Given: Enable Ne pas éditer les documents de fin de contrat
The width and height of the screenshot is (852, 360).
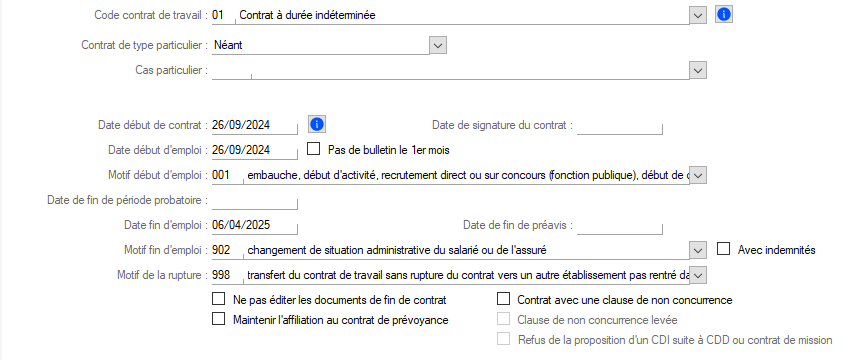Looking at the screenshot, I should coord(218,299).
